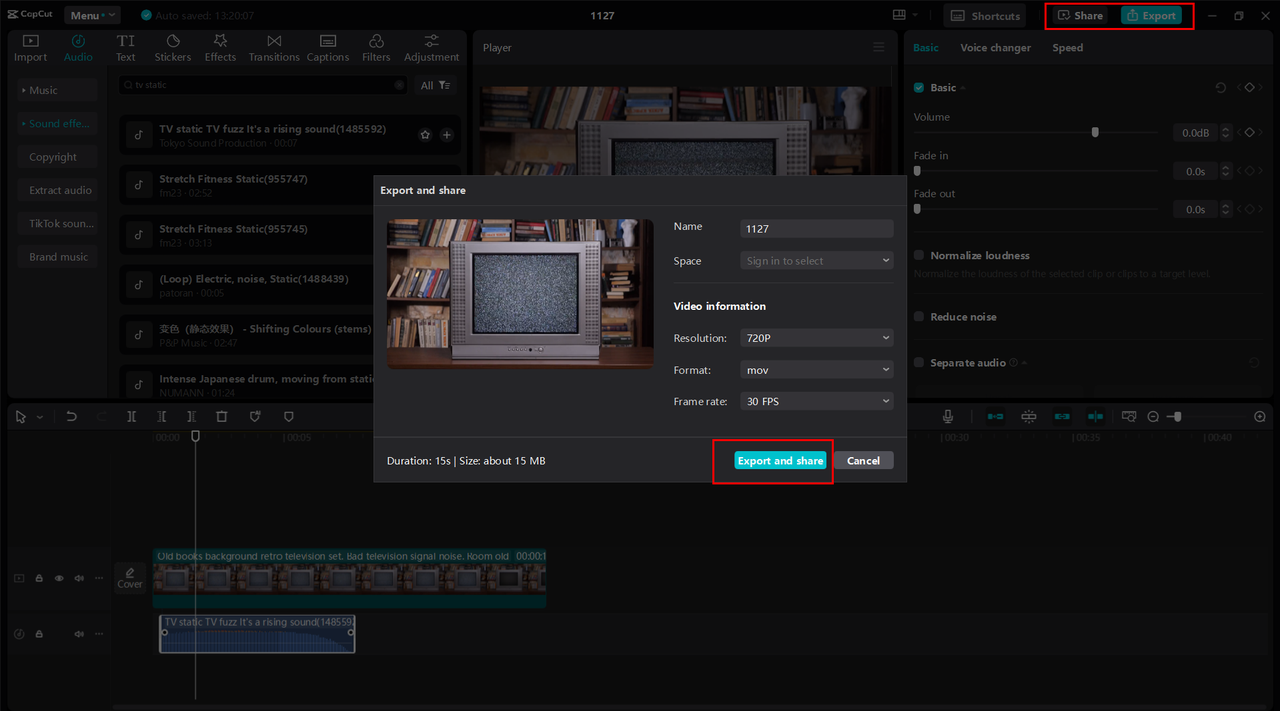The width and height of the screenshot is (1280, 711).
Task: Click the microphone record voiceover icon
Action: [948, 416]
